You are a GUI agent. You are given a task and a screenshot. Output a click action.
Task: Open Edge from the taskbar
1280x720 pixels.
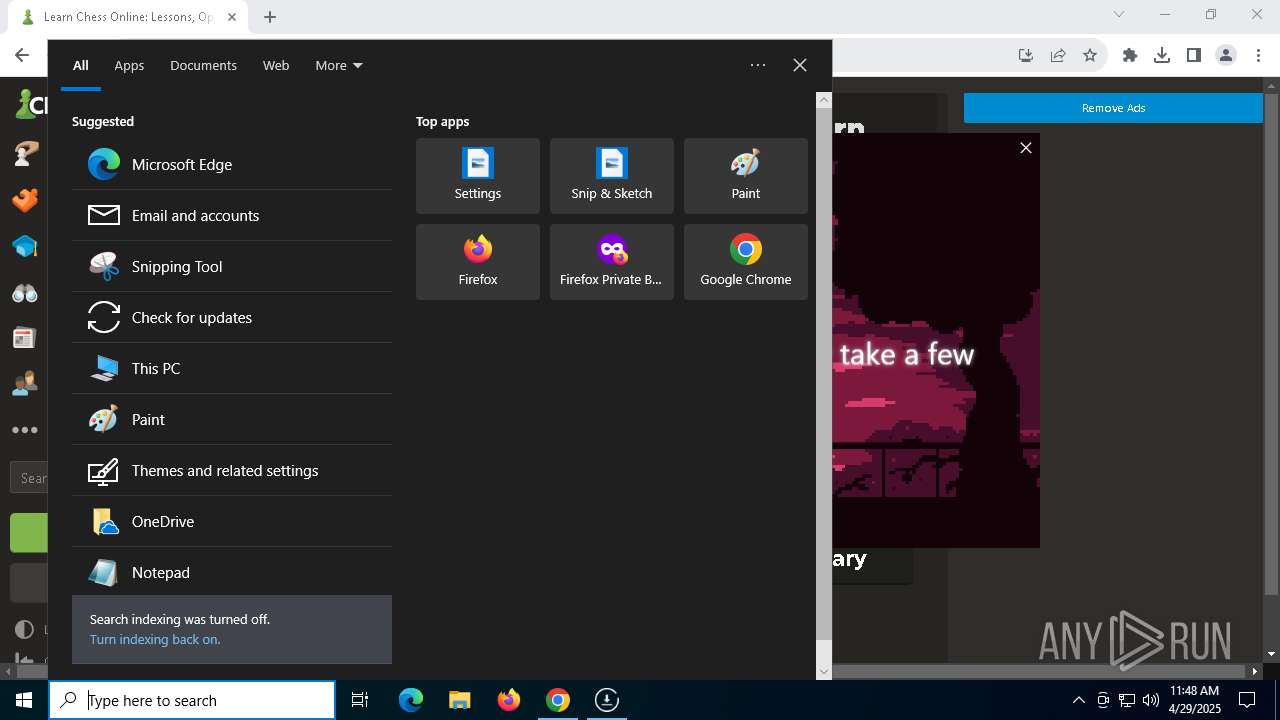[x=411, y=700]
